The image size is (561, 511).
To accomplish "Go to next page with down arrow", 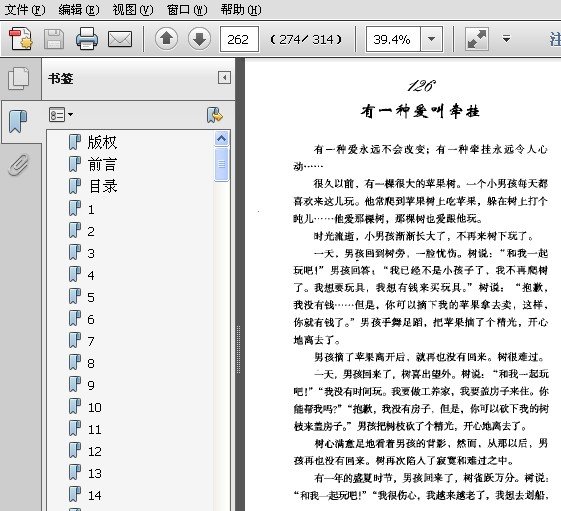I will click(x=199, y=39).
